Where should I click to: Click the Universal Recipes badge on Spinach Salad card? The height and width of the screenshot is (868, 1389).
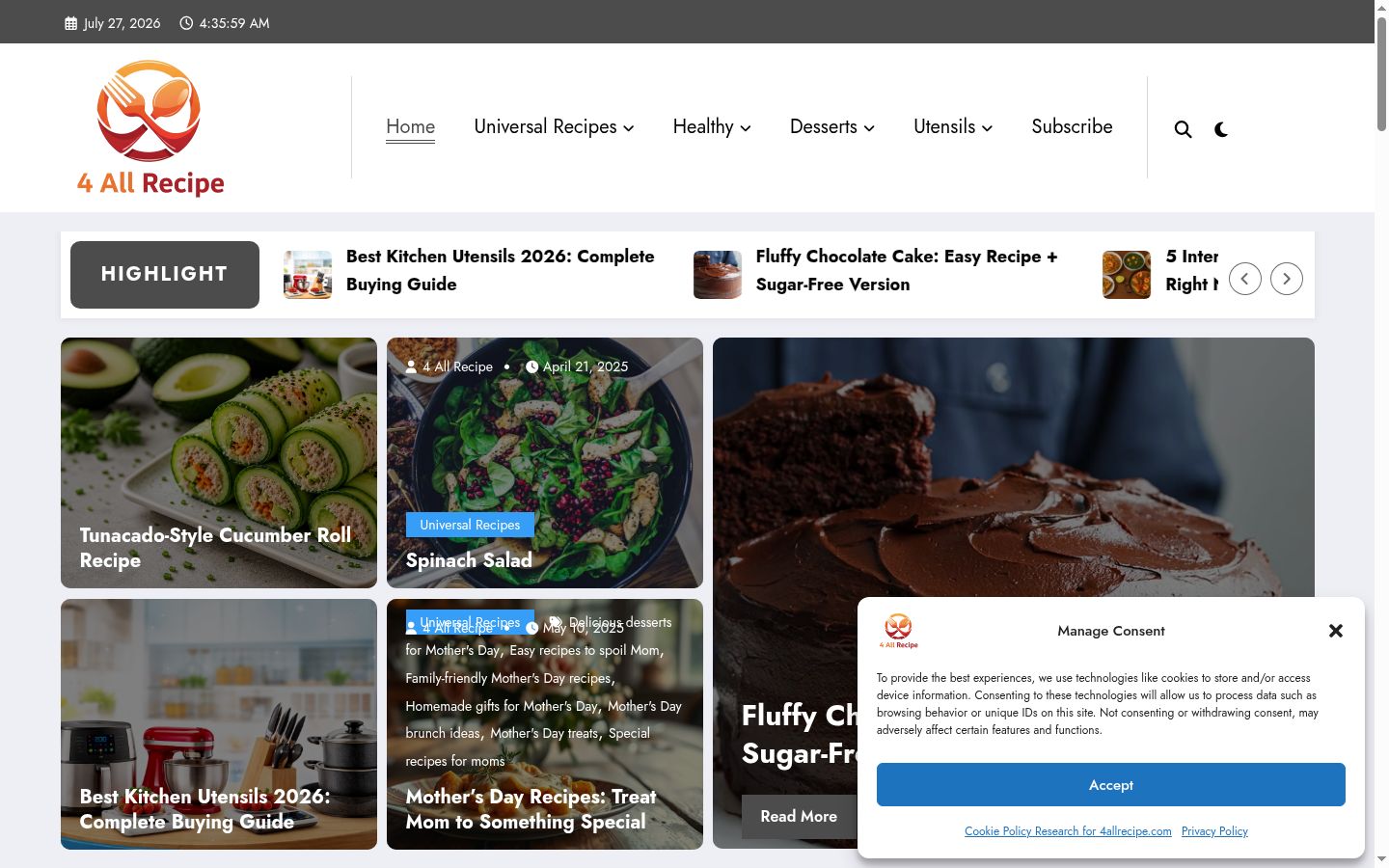coord(470,525)
